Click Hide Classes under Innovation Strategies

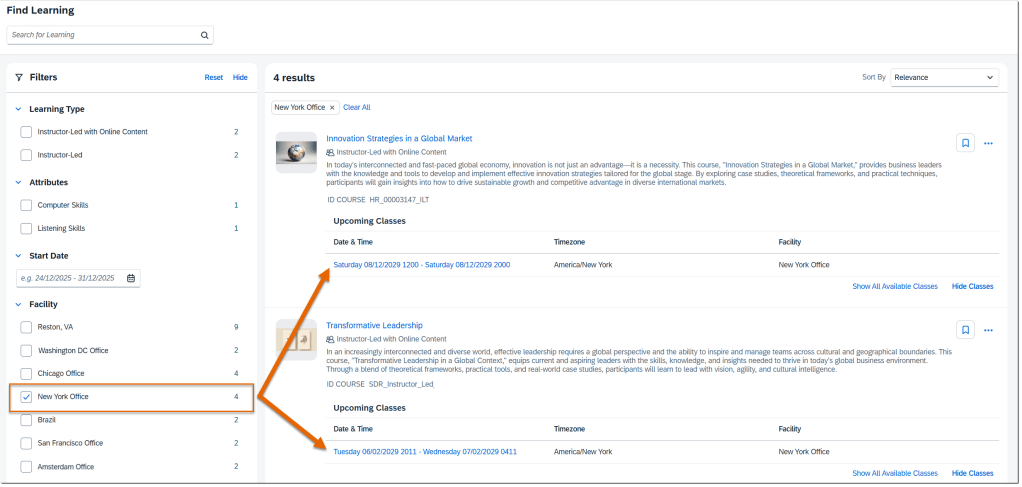pos(972,286)
